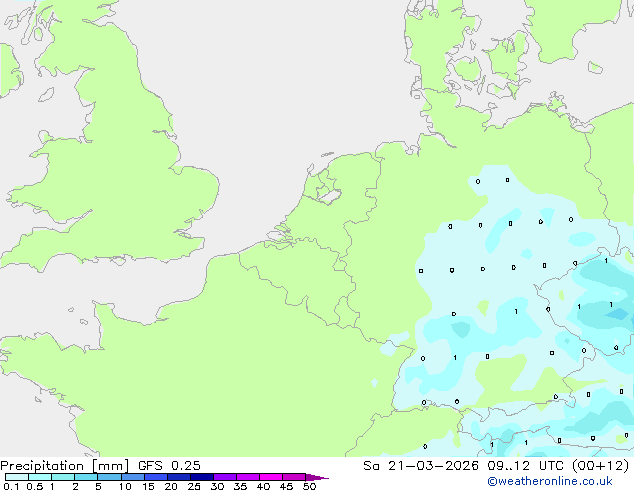Click the 30–35 mm purple legend swatch

pos(225,477)
